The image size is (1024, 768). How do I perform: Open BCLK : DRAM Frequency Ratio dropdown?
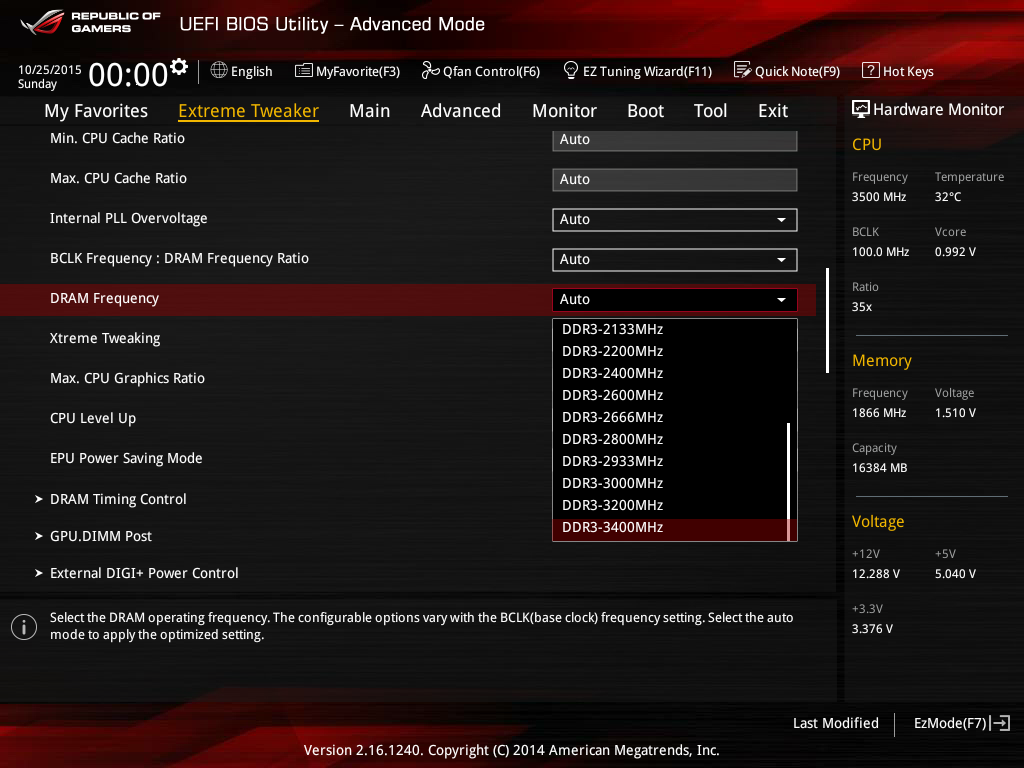pos(675,259)
